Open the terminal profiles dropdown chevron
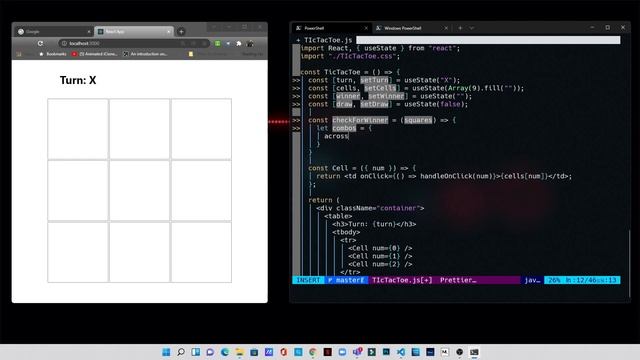Screen dimensions: 640x360 [471, 28]
